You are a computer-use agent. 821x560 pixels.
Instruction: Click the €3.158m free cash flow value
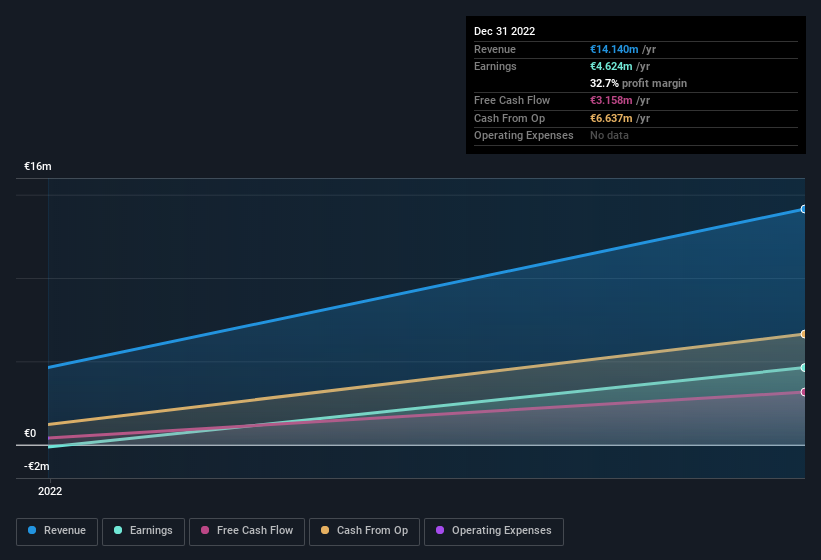(611, 100)
